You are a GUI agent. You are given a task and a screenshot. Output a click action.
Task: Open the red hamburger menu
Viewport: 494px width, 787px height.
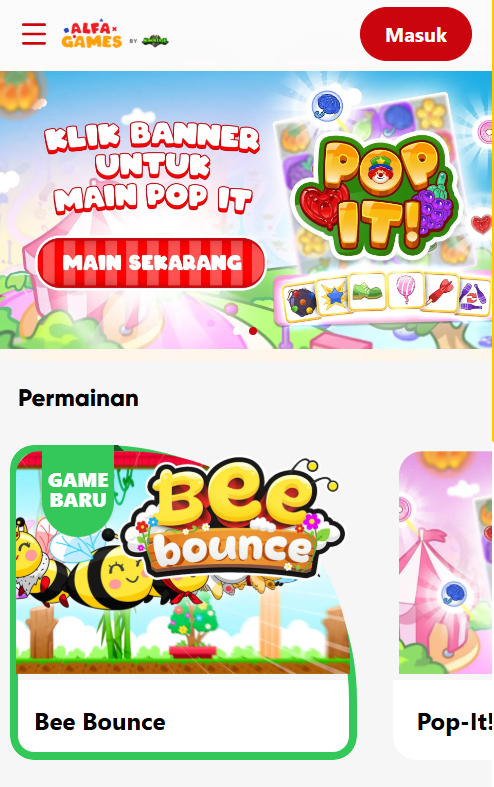pyautogui.click(x=34, y=34)
